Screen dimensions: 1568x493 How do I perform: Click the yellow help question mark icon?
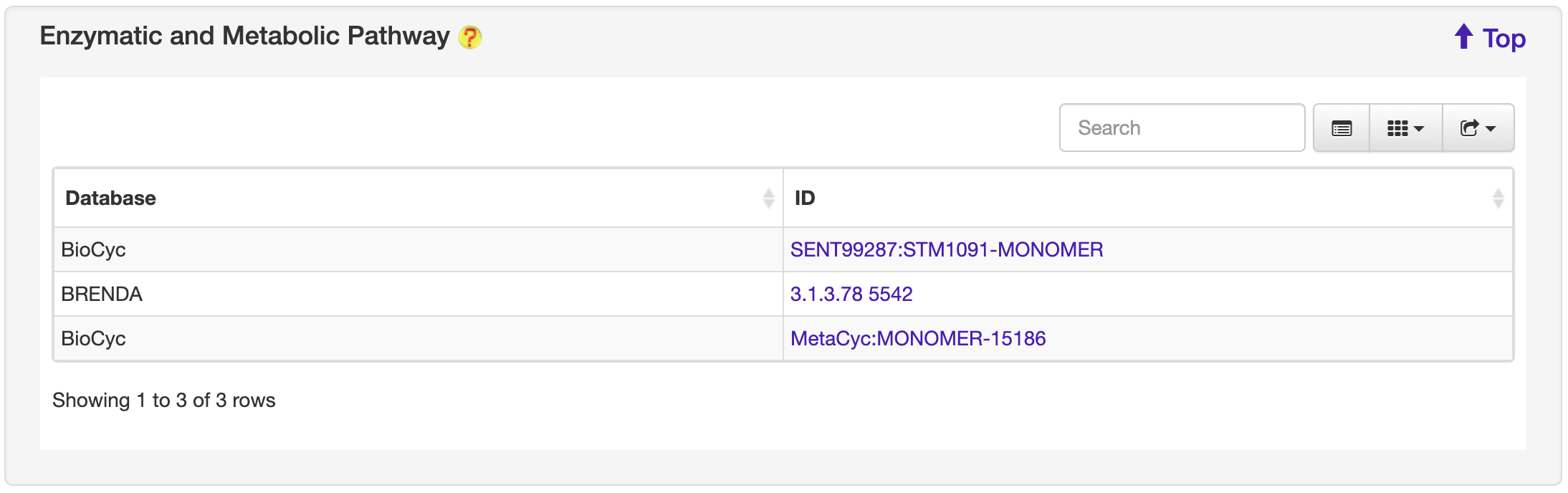pos(470,37)
